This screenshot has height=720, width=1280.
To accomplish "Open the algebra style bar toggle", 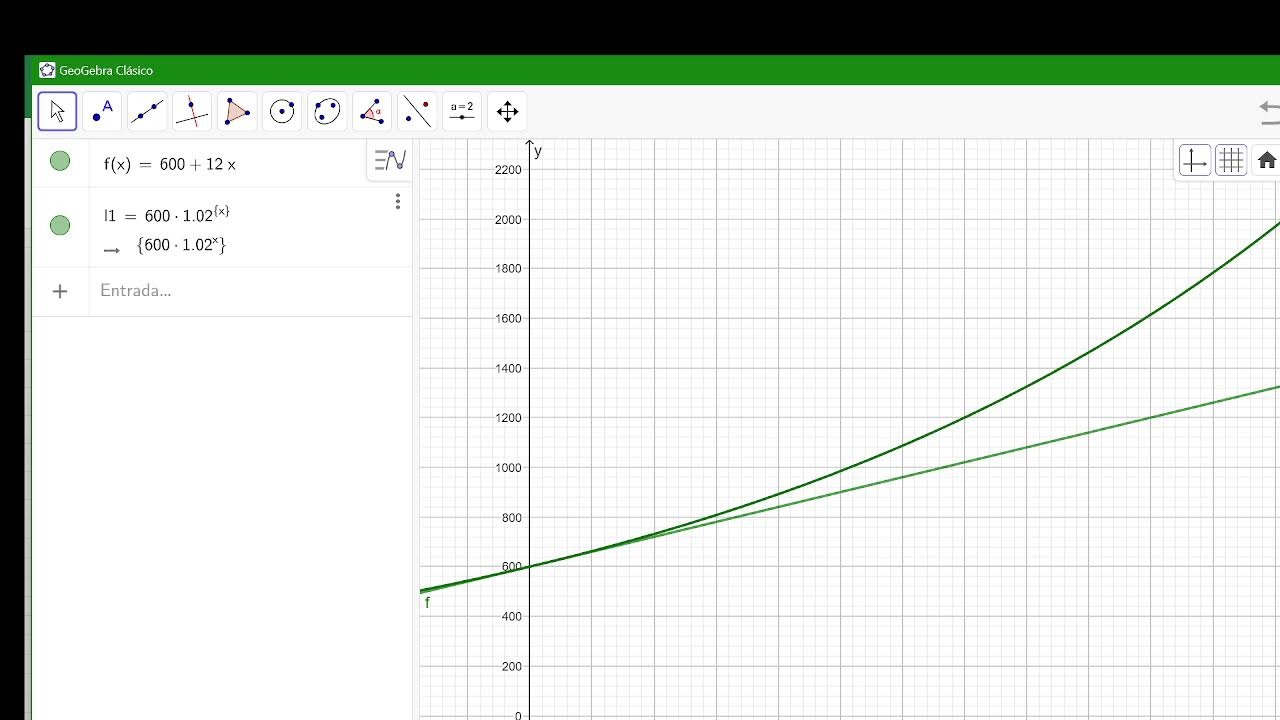I will point(390,160).
